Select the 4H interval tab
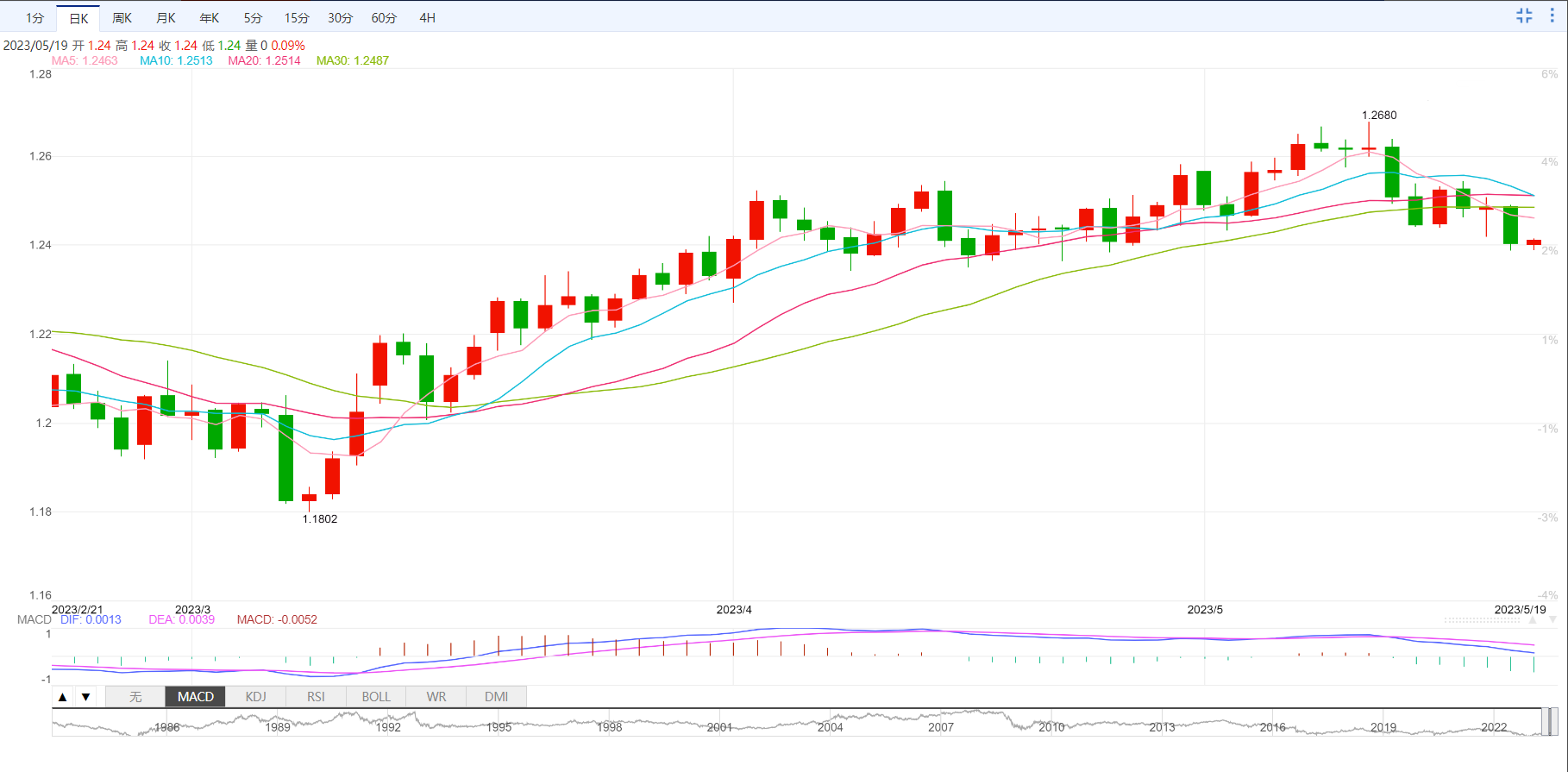The height and width of the screenshot is (772, 1568). [427, 18]
